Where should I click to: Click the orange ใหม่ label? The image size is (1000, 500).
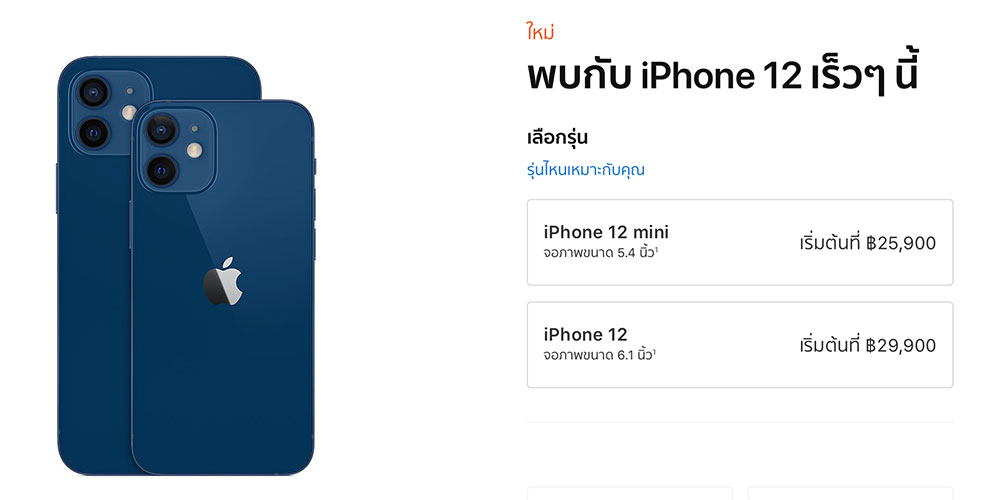pos(540,32)
